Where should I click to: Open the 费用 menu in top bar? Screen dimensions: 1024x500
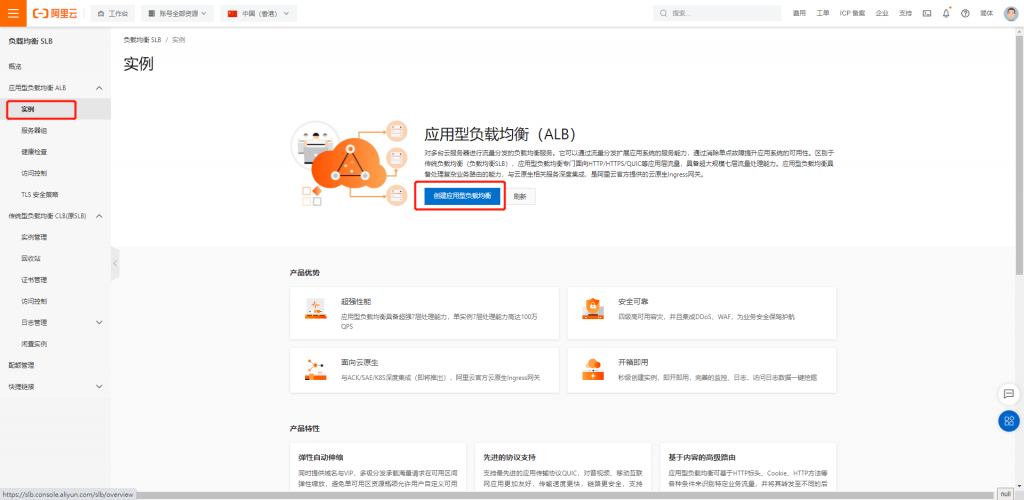pos(799,13)
